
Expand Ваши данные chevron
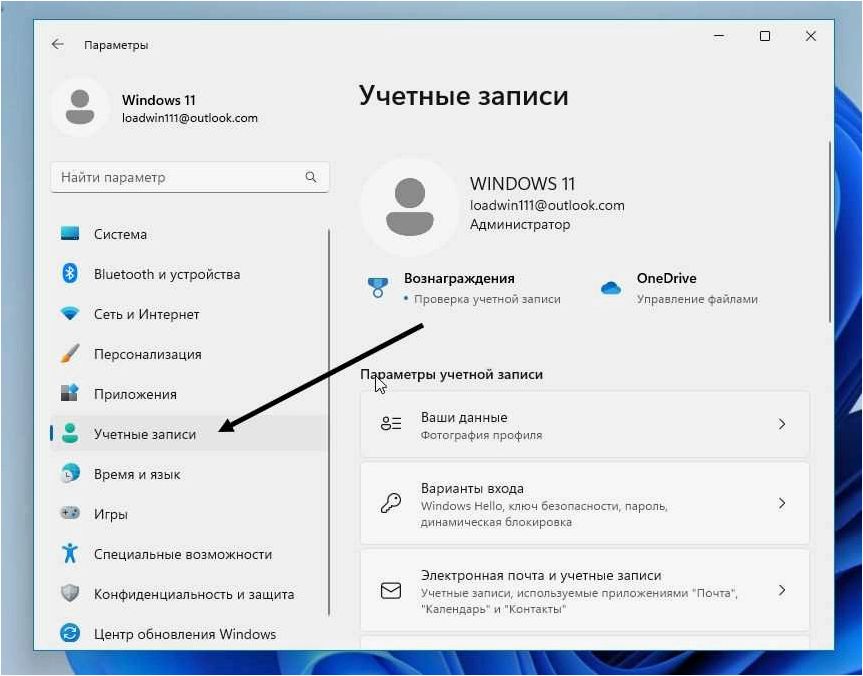click(x=782, y=424)
